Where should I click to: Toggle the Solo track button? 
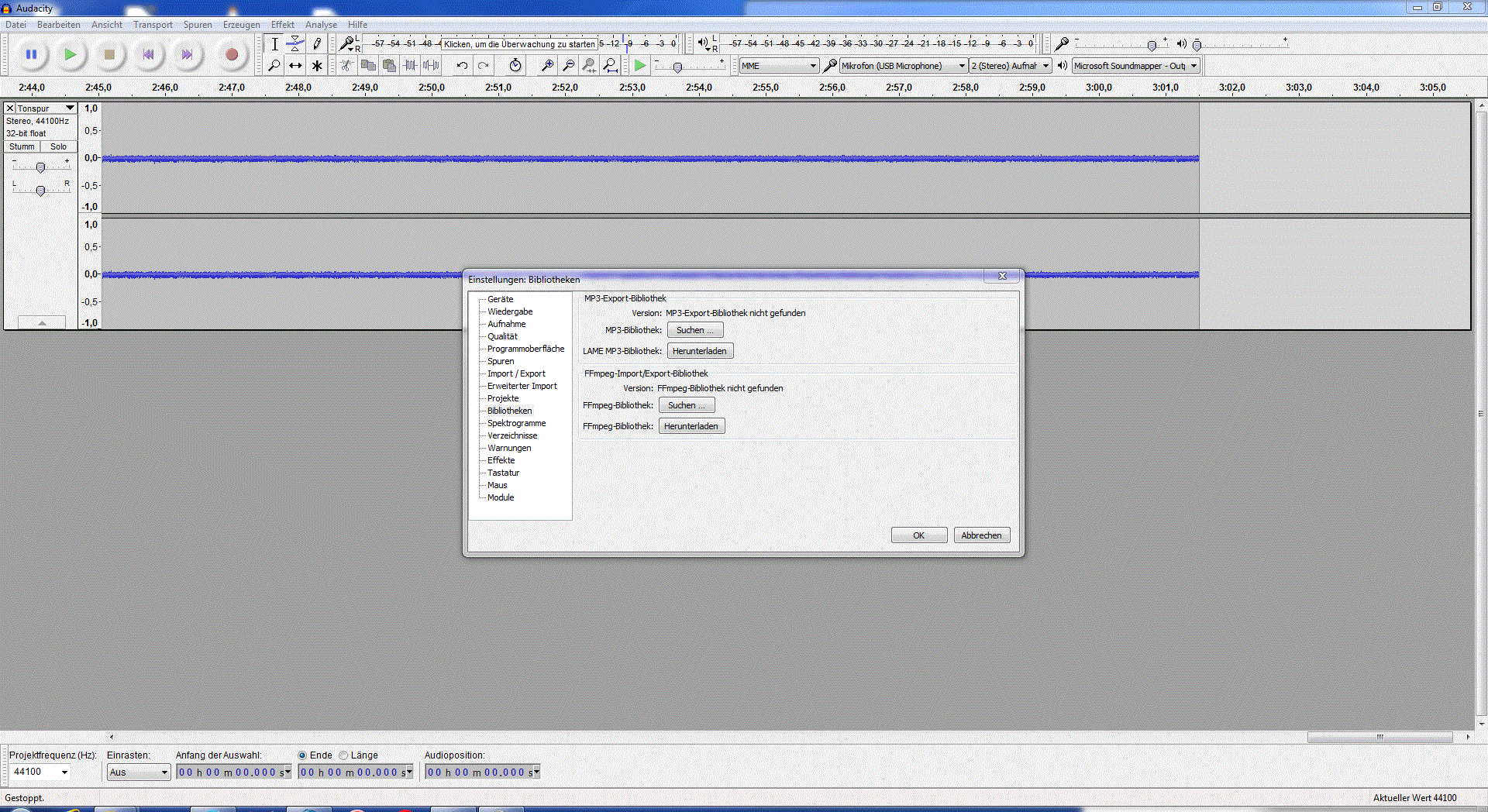(x=58, y=146)
